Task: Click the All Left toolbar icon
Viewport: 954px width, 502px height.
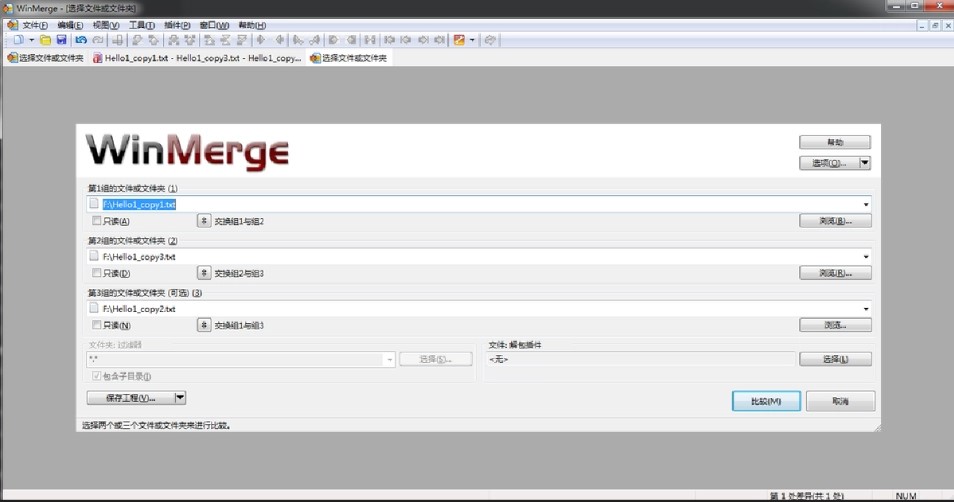Action: (352, 40)
